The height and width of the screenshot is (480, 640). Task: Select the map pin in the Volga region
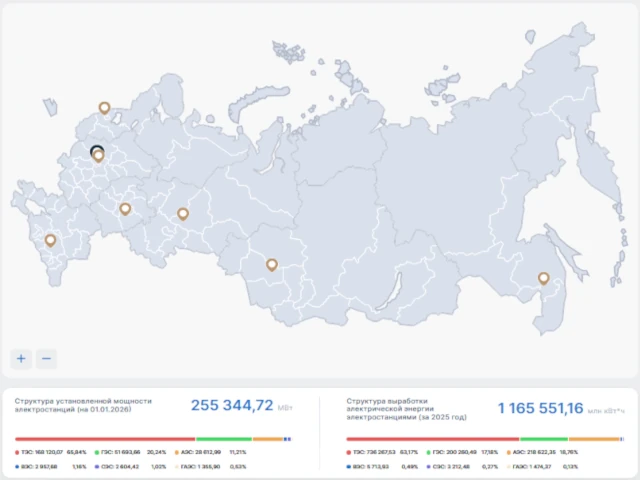click(125, 209)
